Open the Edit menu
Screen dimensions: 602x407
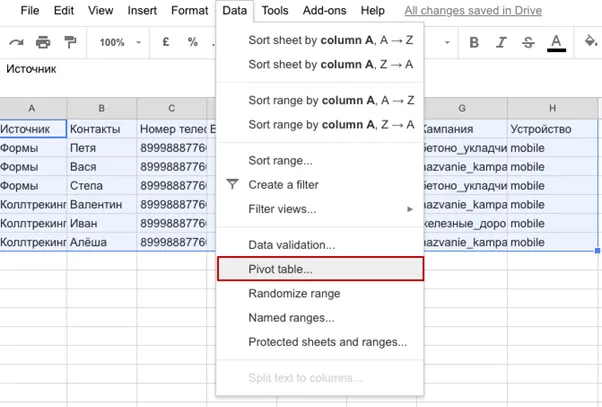63,10
